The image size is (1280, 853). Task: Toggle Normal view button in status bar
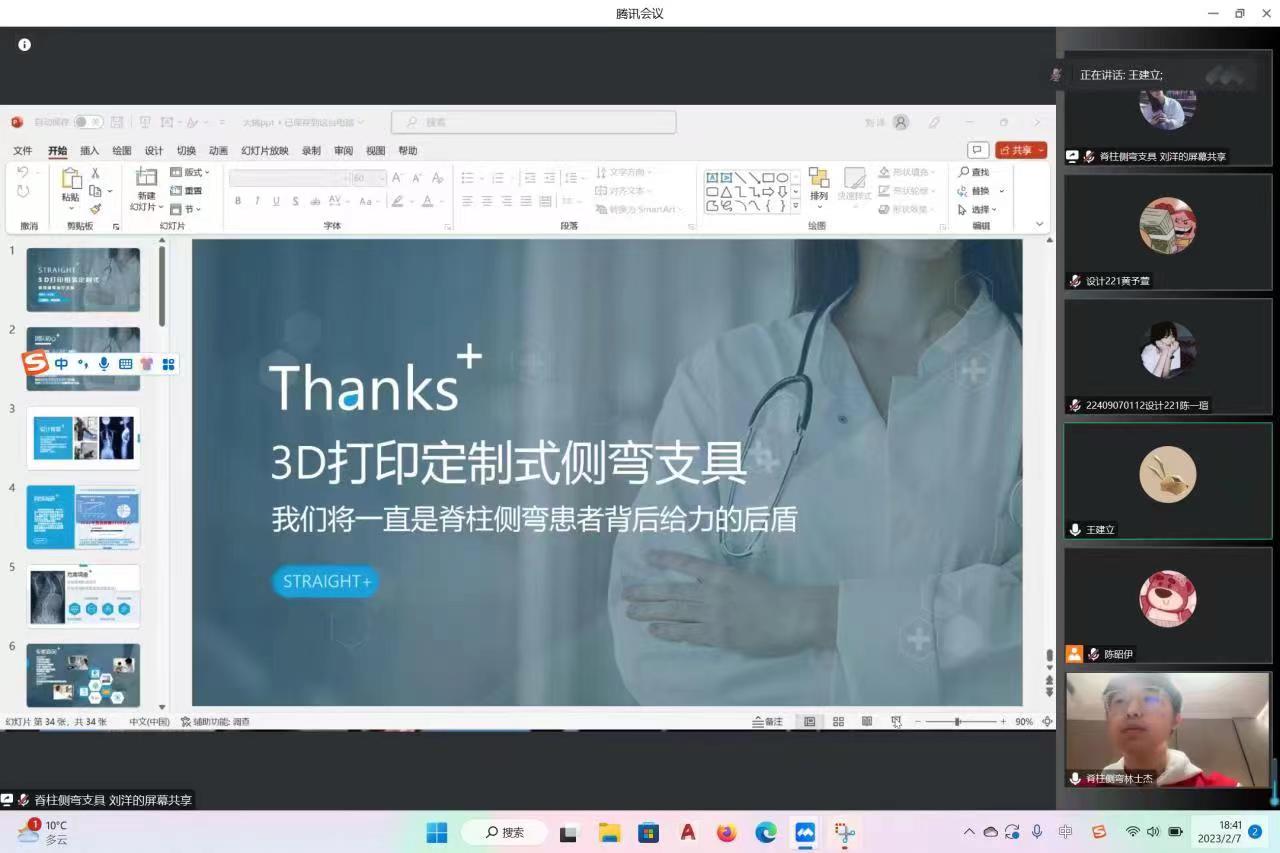coord(809,721)
